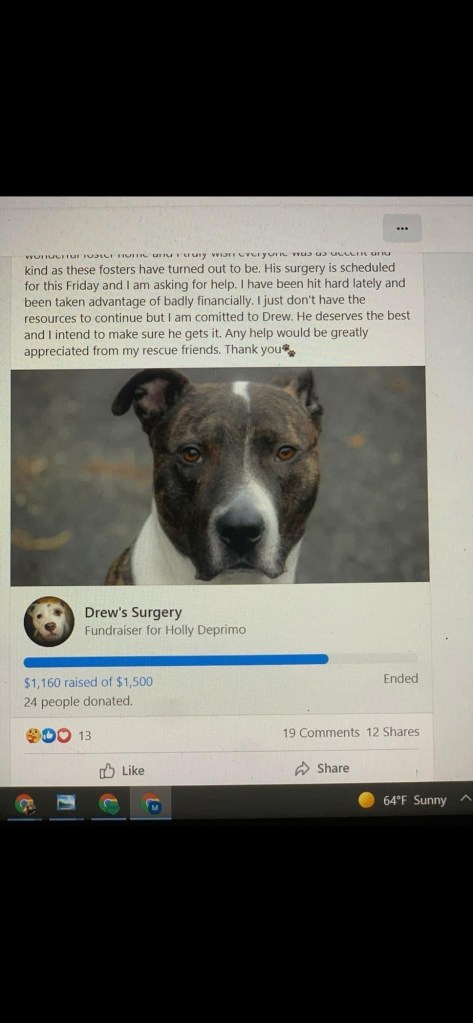Click the care emoji reaction icon
The width and height of the screenshot is (473, 1023).
pyautogui.click(x=33, y=736)
